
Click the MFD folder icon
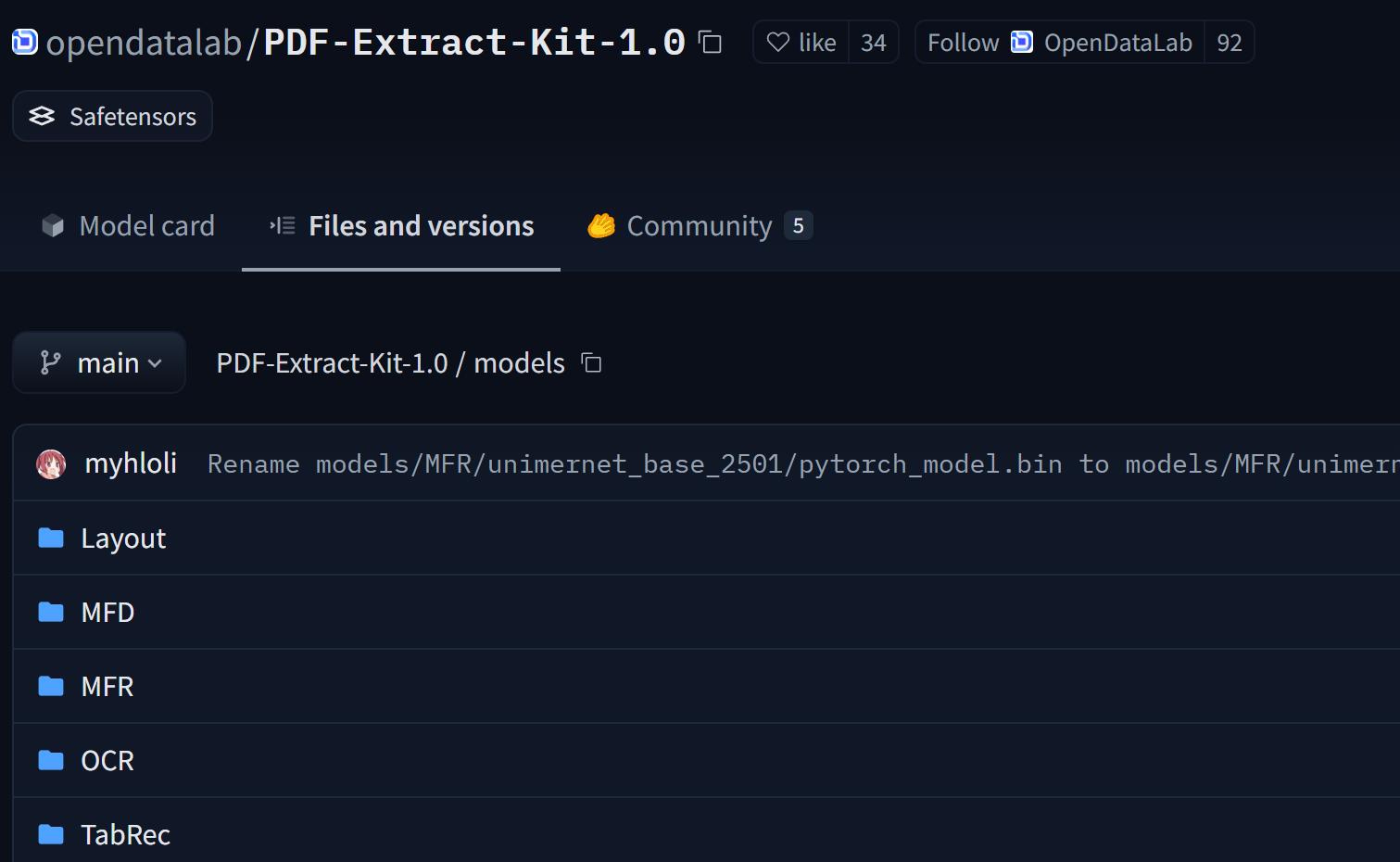[51, 612]
